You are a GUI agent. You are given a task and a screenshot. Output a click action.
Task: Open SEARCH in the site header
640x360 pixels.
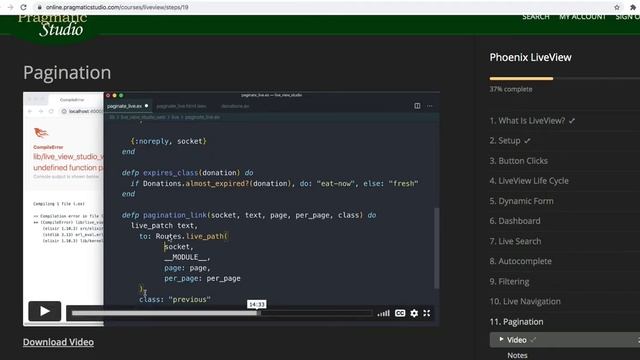[x=536, y=17]
